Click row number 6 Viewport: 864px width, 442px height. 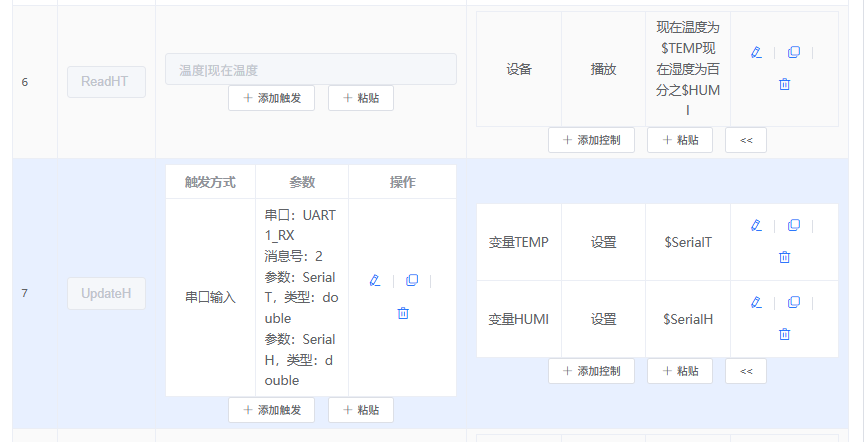coord(25,83)
